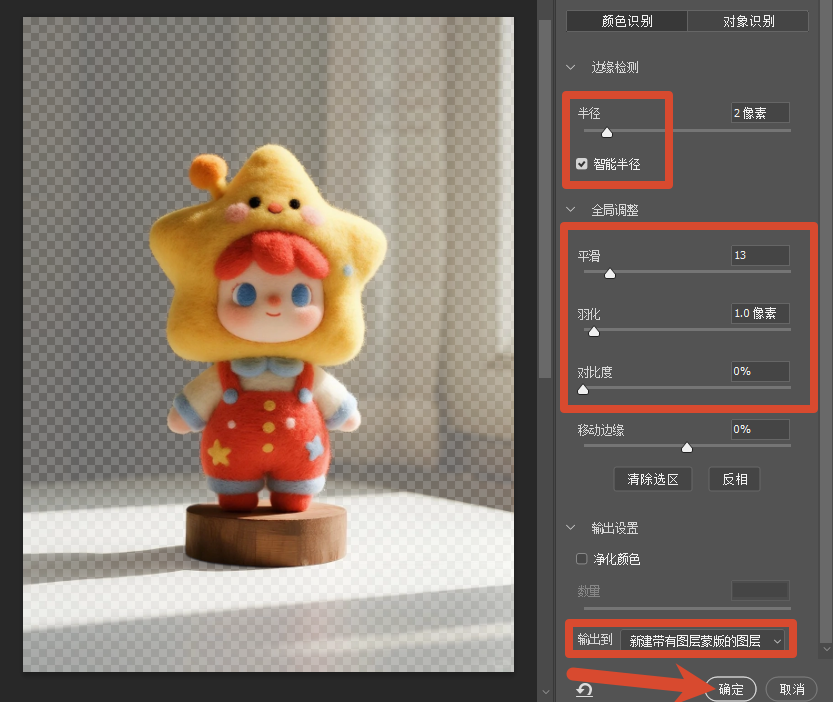
Task: Click the 半径 slider handle
Action: coord(607,132)
